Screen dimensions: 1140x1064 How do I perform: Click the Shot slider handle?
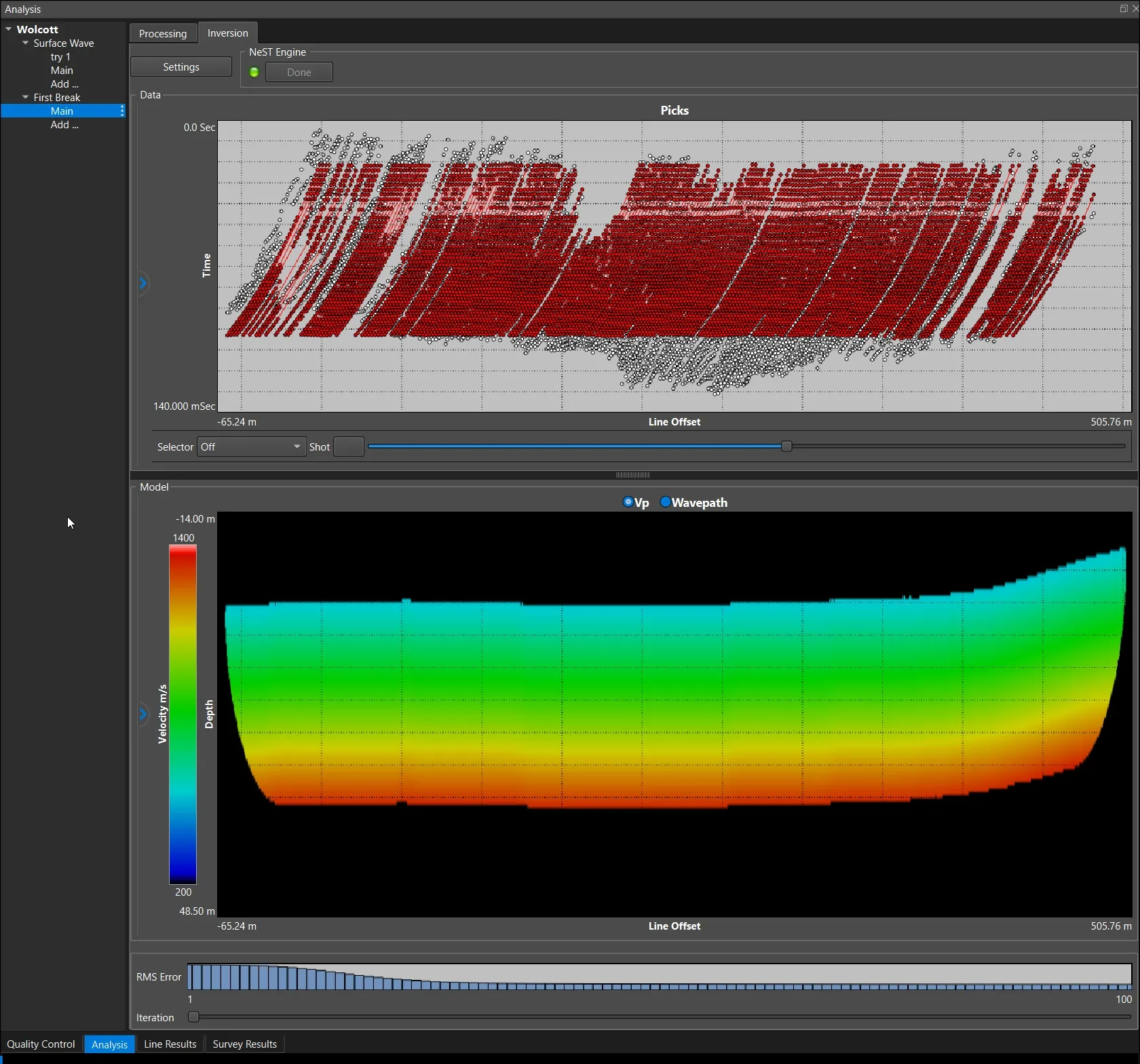pos(786,446)
